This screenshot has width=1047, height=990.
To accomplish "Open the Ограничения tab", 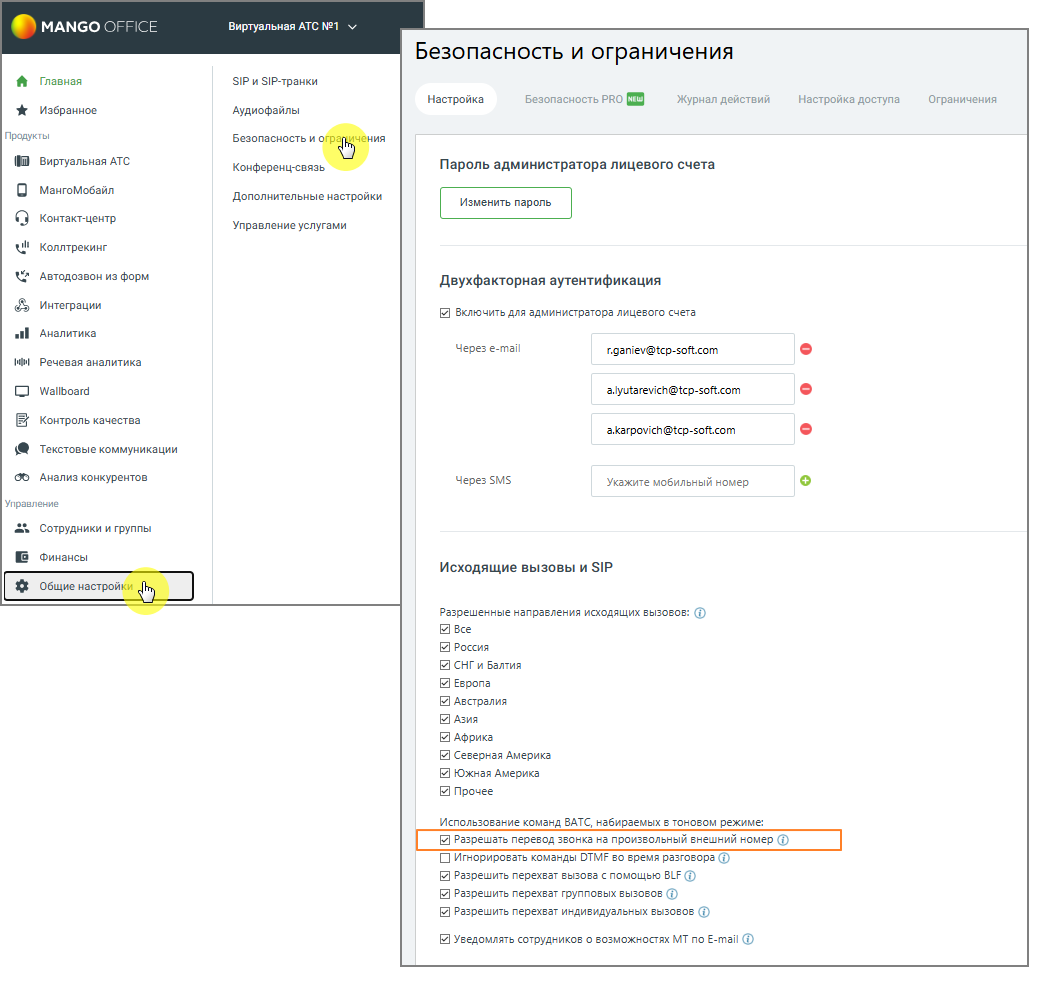I will [x=963, y=99].
